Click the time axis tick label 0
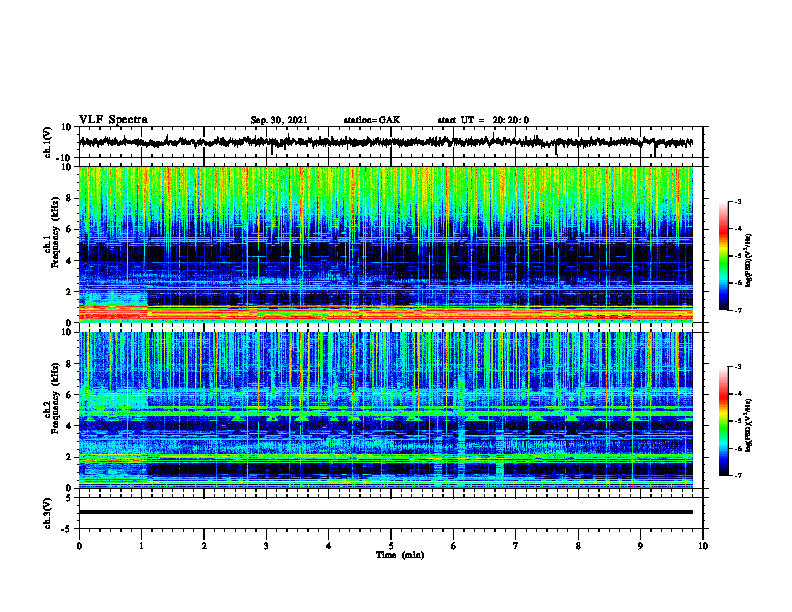 [x=79, y=546]
